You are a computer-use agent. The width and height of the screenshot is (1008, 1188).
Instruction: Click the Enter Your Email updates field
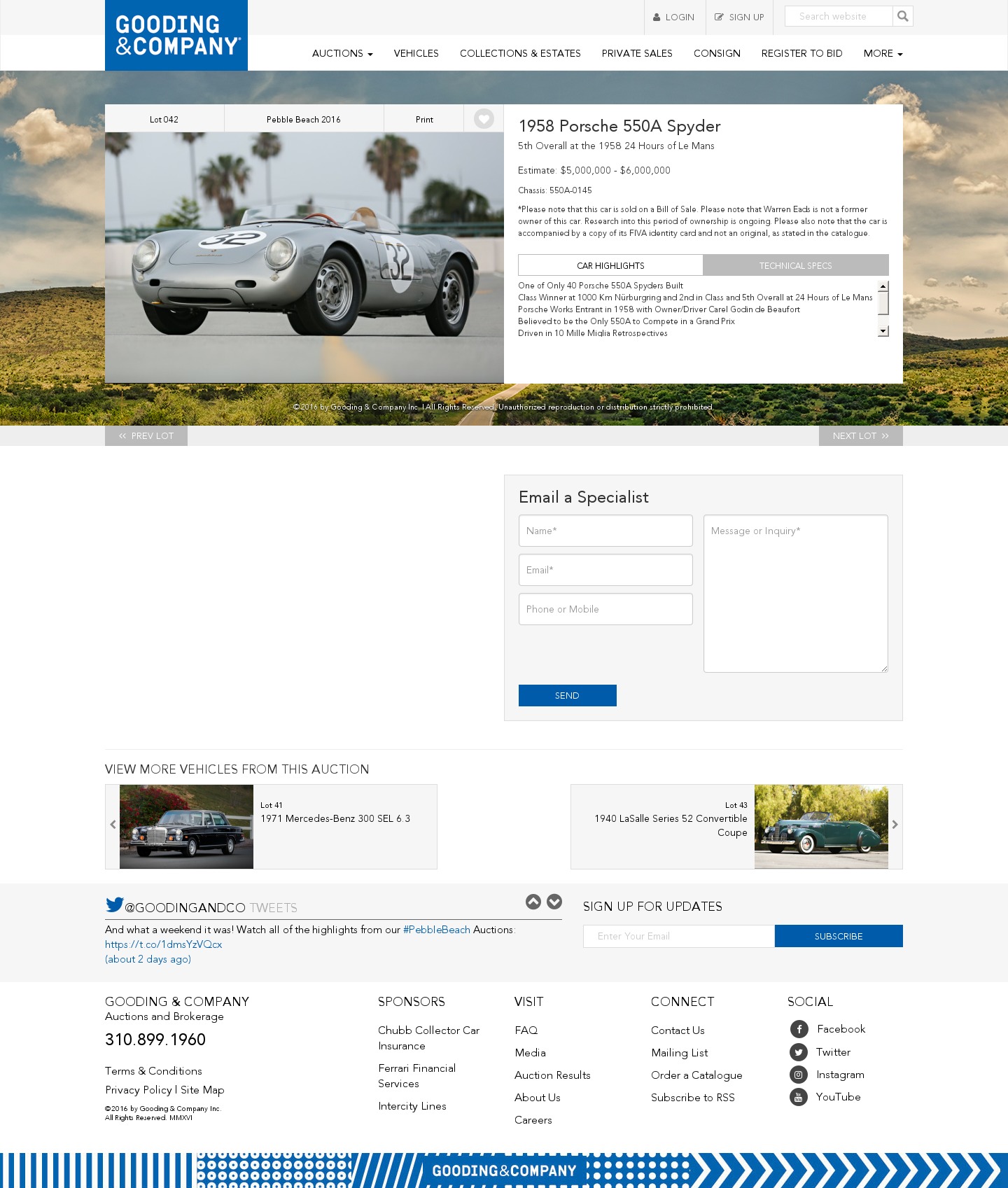[x=679, y=936]
